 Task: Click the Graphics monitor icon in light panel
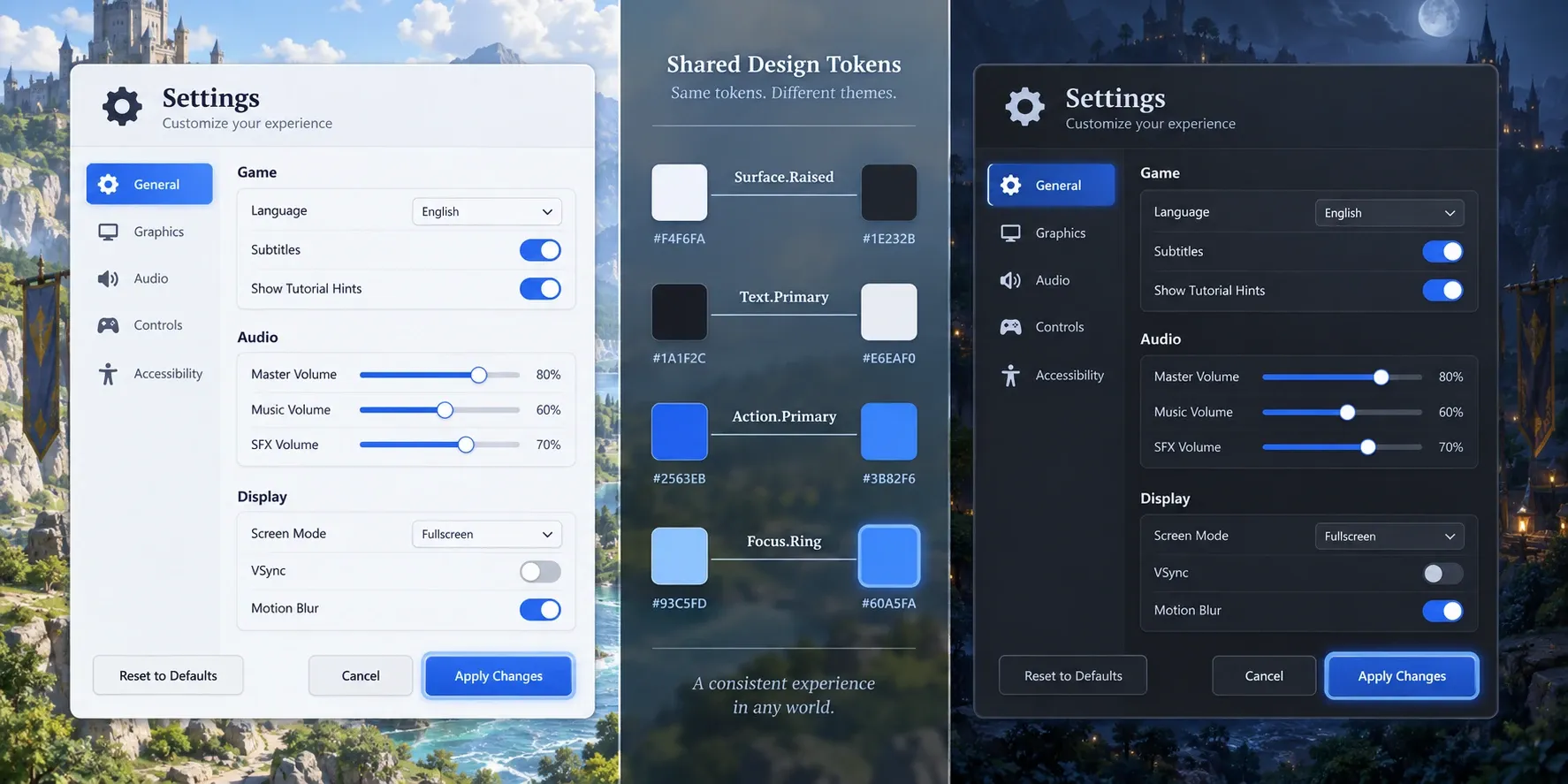(x=108, y=232)
